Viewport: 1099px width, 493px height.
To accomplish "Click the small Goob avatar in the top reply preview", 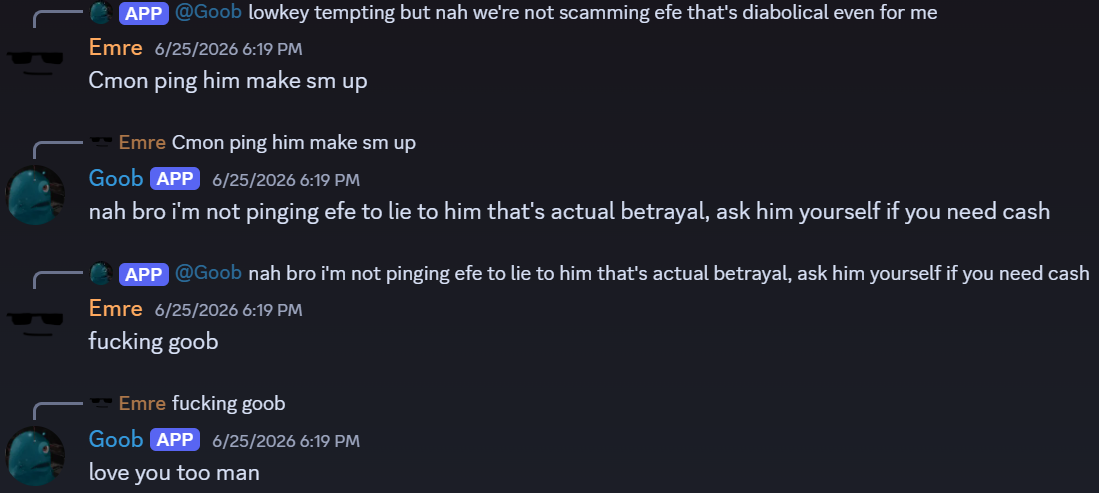I will click(x=102, y=12).
